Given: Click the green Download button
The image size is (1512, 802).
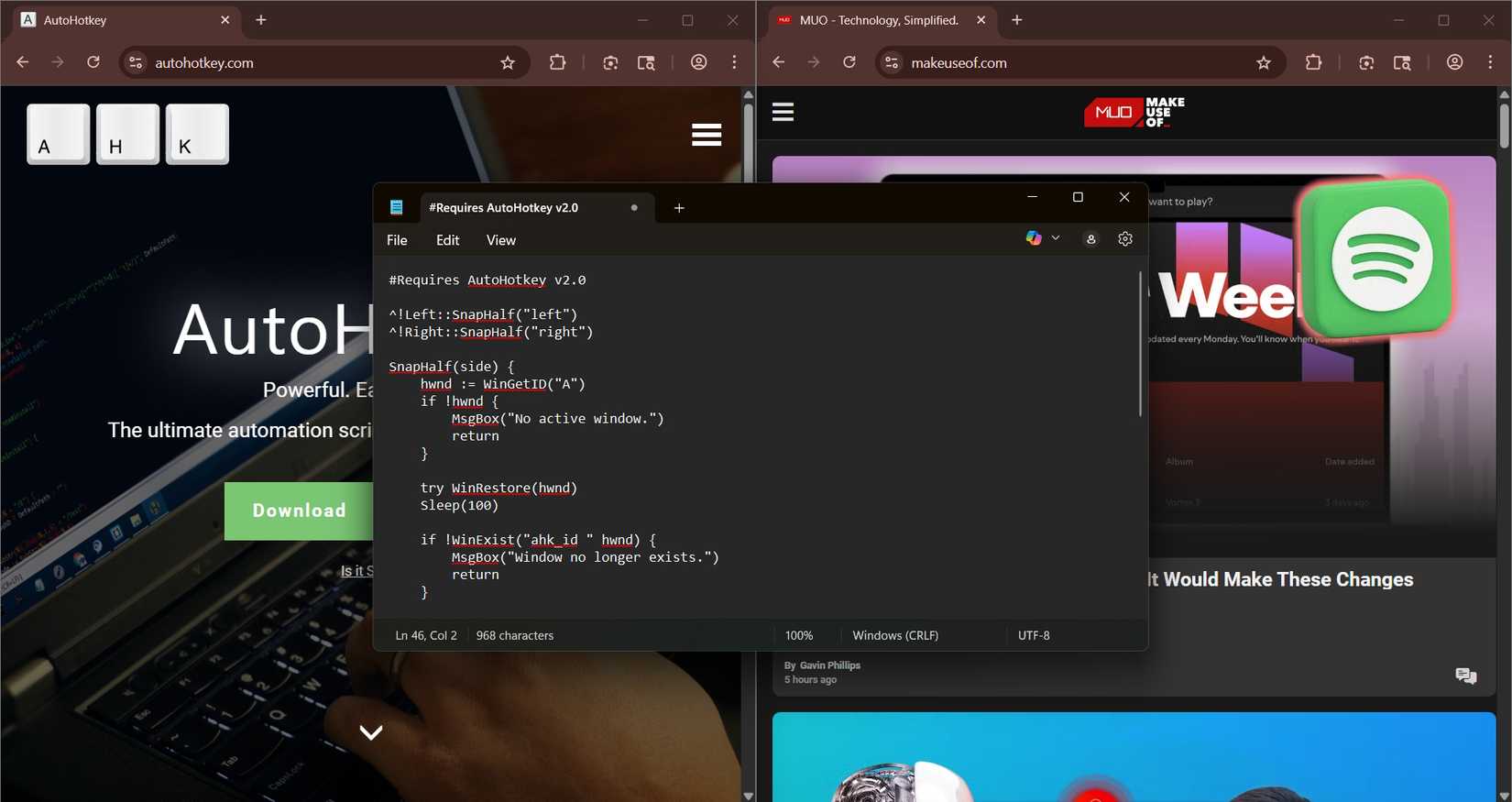Looking at the screenshot, I should click(299, 511).
